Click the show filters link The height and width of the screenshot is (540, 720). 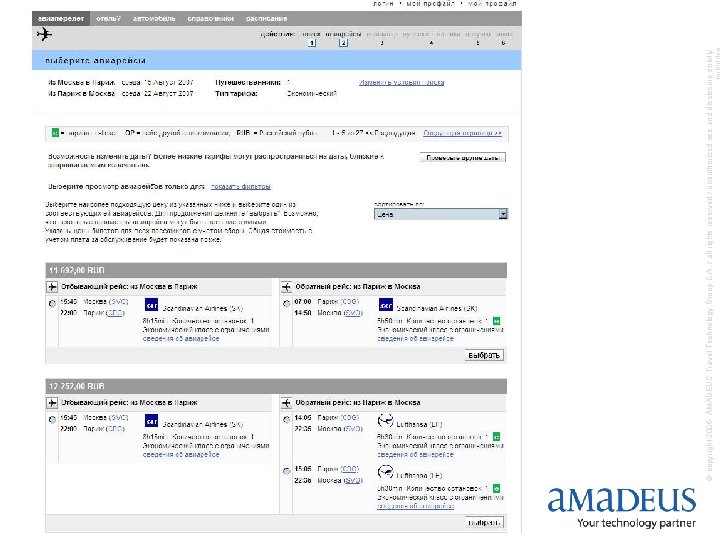pos(241,186)
